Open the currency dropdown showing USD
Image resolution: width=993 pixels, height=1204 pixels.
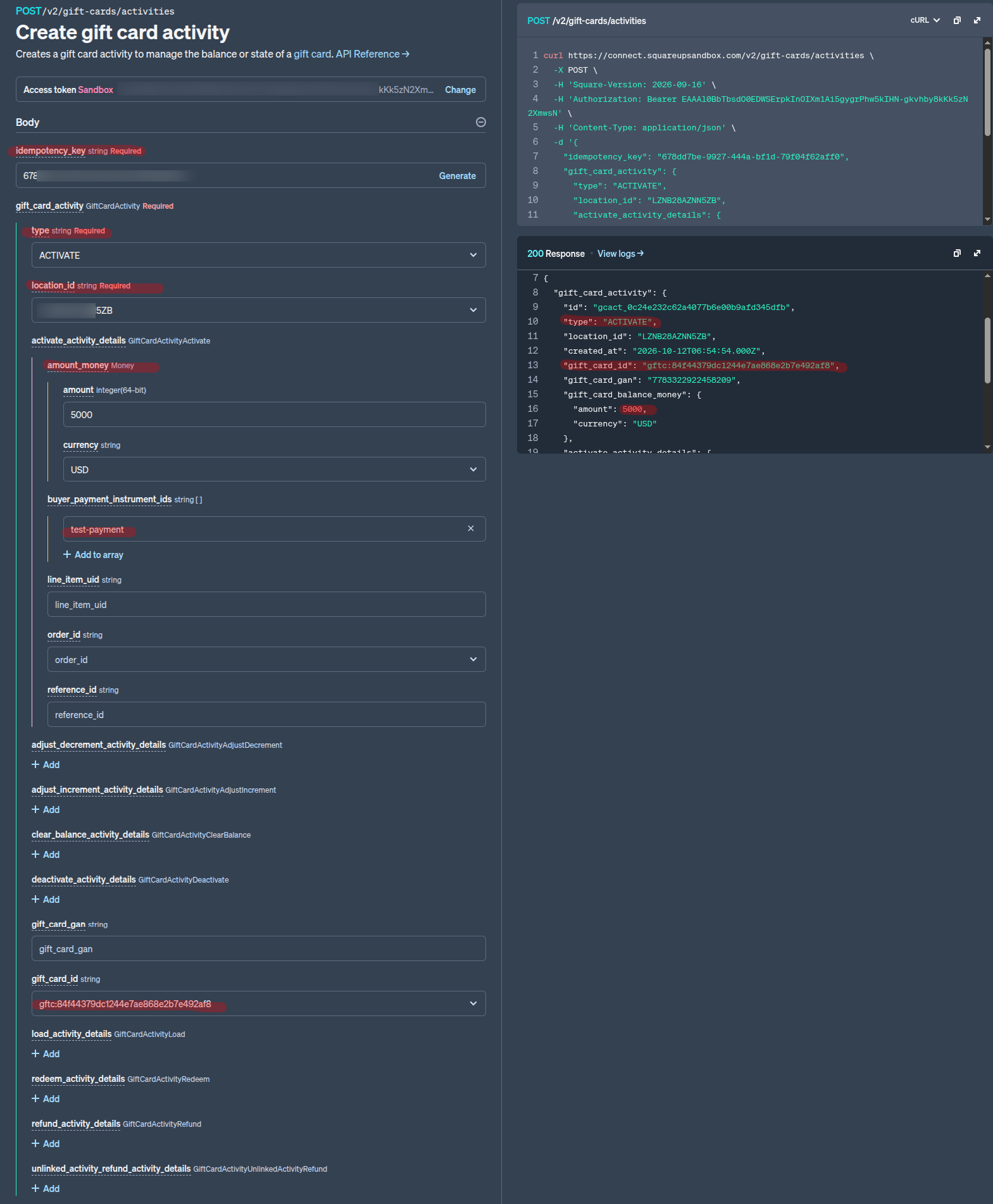pyautogui.click(x=275, y=469)
